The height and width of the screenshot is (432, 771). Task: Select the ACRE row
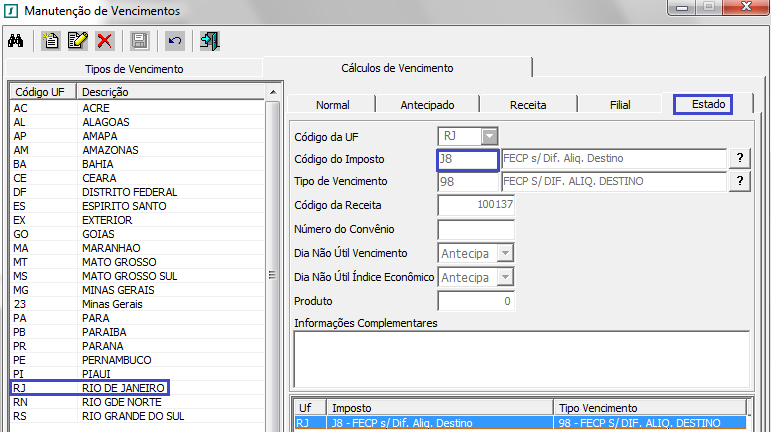[137, 108]
